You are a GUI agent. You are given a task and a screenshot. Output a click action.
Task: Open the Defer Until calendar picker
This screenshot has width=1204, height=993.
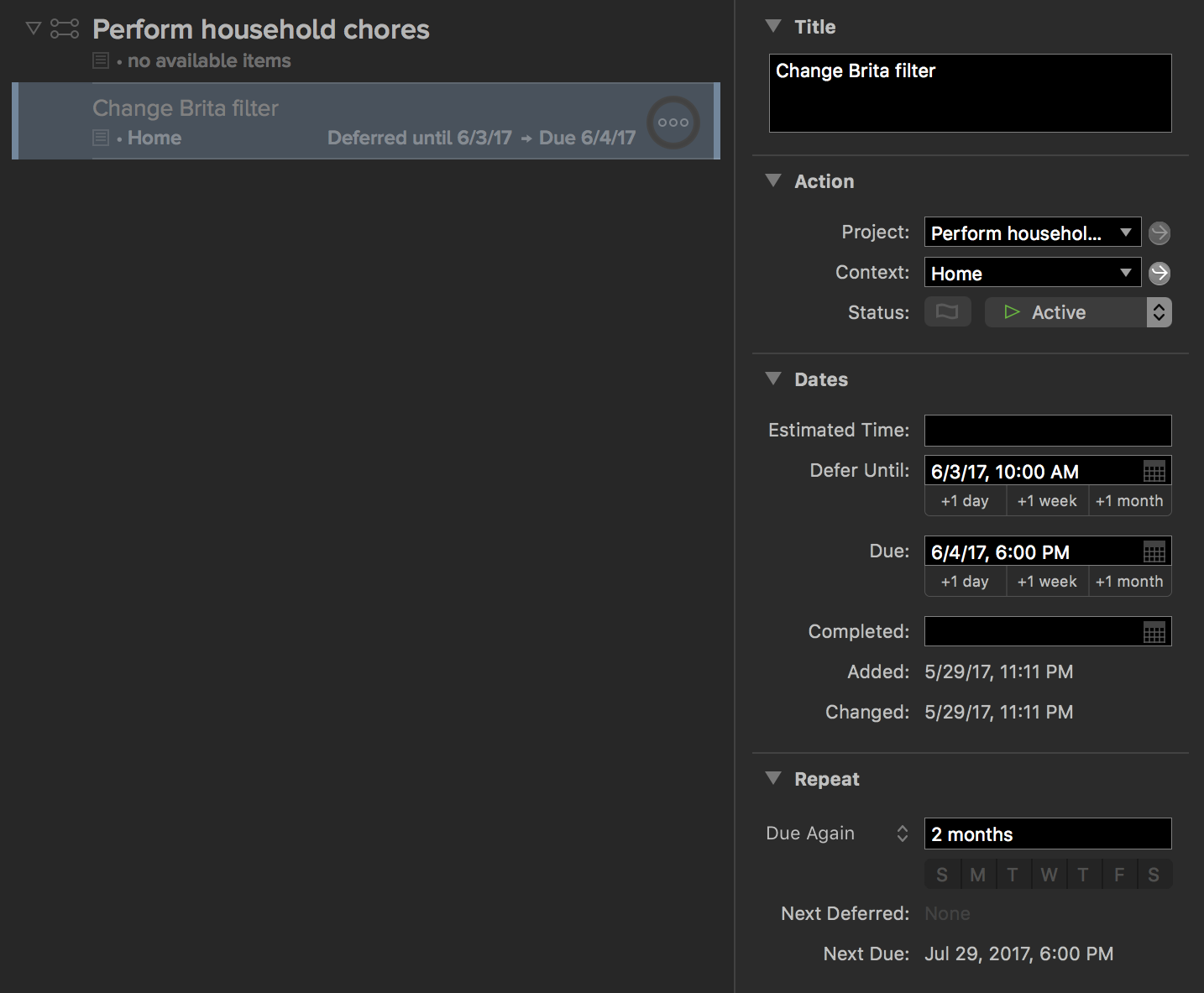(x=1154, y=472)
